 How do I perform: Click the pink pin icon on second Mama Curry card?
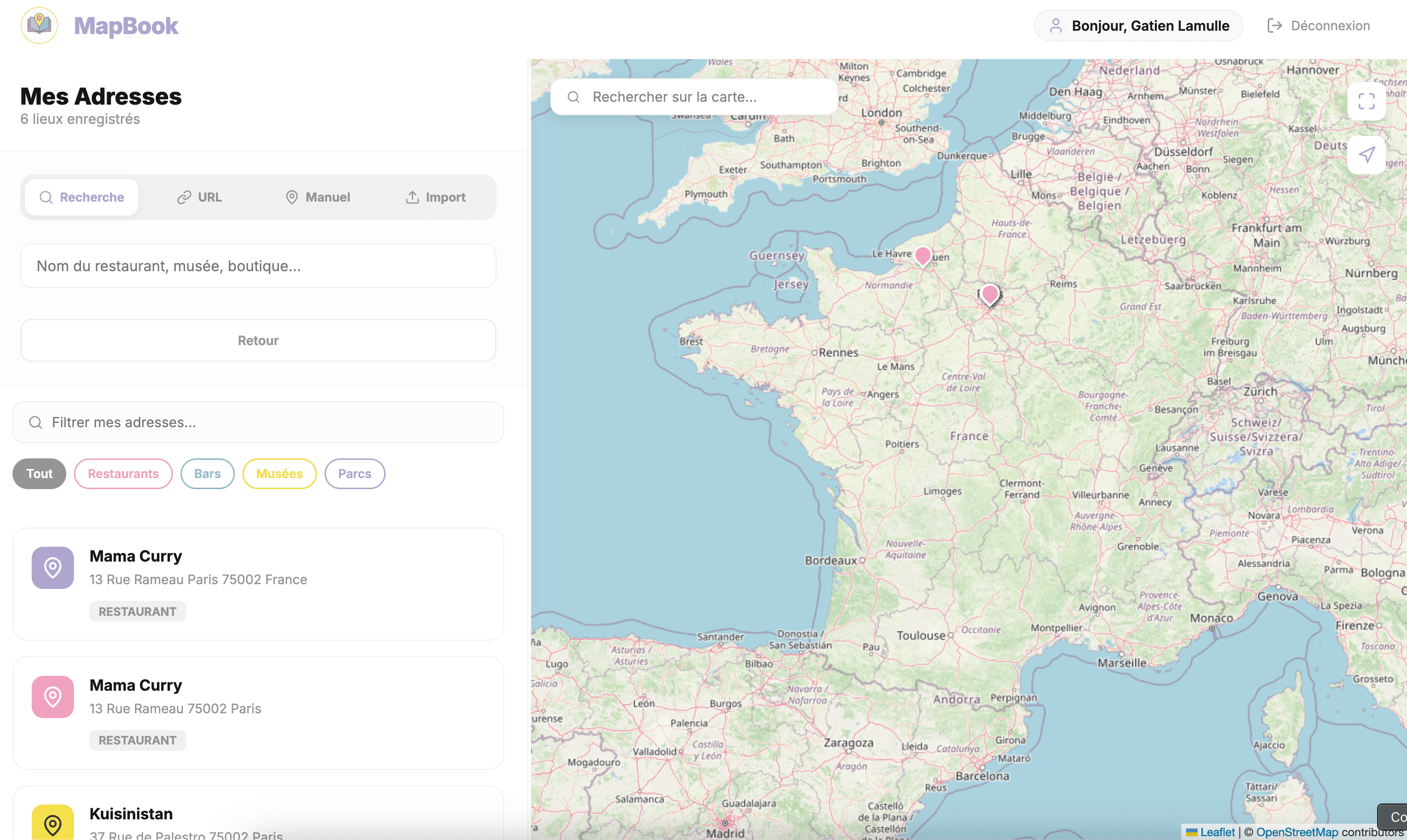point(52,697)
